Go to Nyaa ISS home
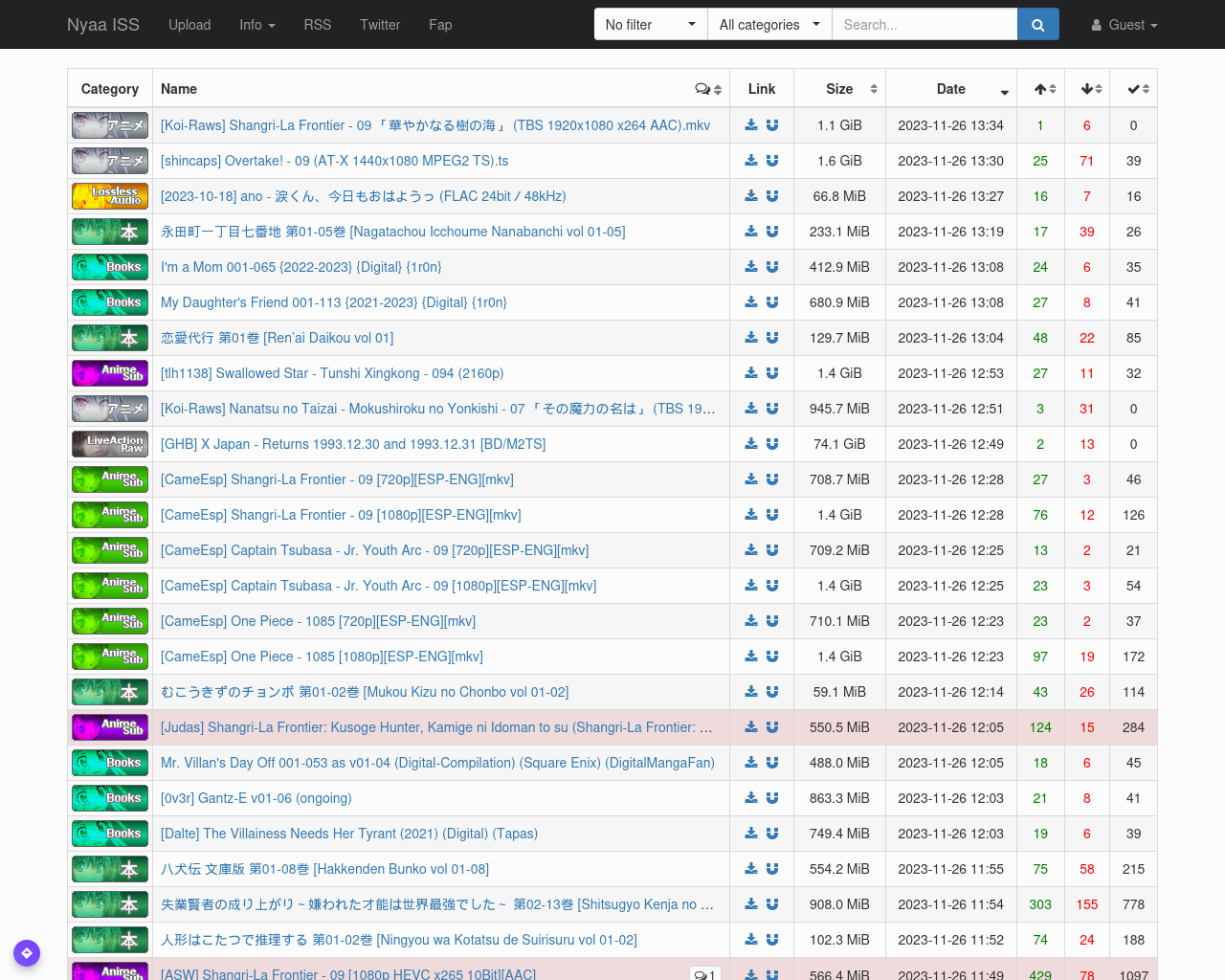Image resolution: width=1225 pixels, height=980 pixels. tap(103, 25)
